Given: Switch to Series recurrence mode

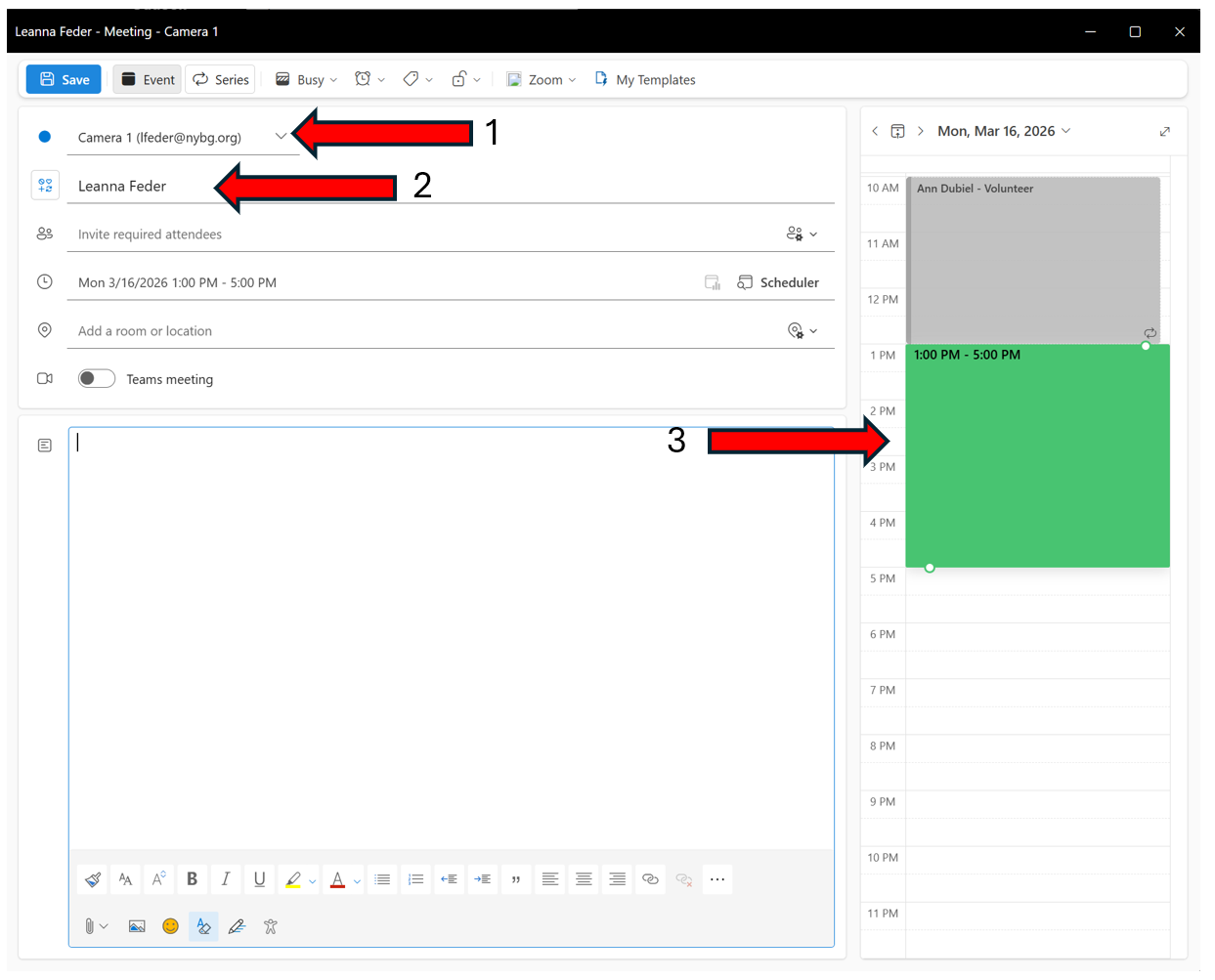Looking at the screenshot, I should (221, 80).
